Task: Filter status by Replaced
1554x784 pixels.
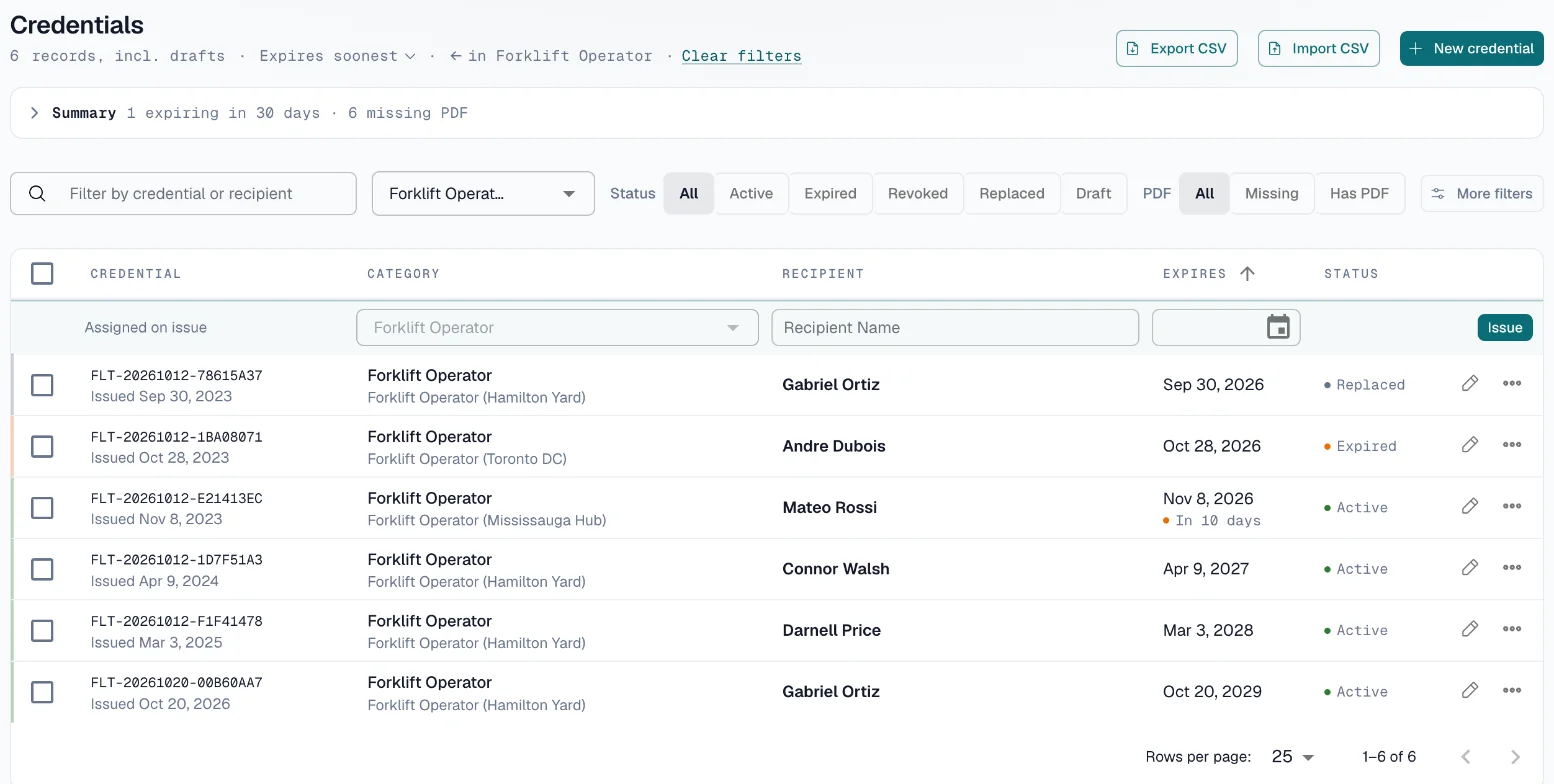Action: 1012,194
